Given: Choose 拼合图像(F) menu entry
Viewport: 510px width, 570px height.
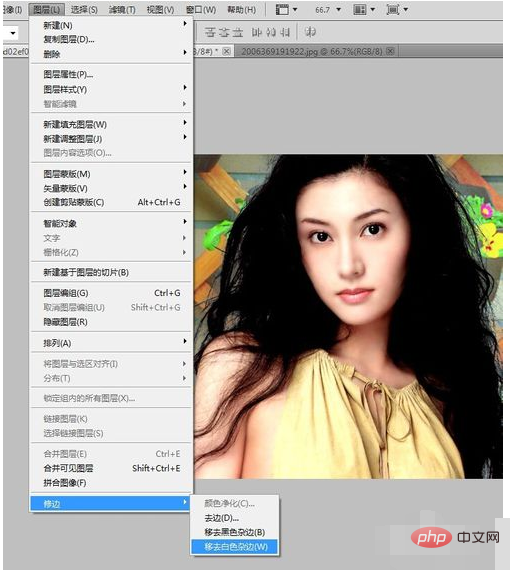Looking at the screenshot, I should [x=111, y=483].
